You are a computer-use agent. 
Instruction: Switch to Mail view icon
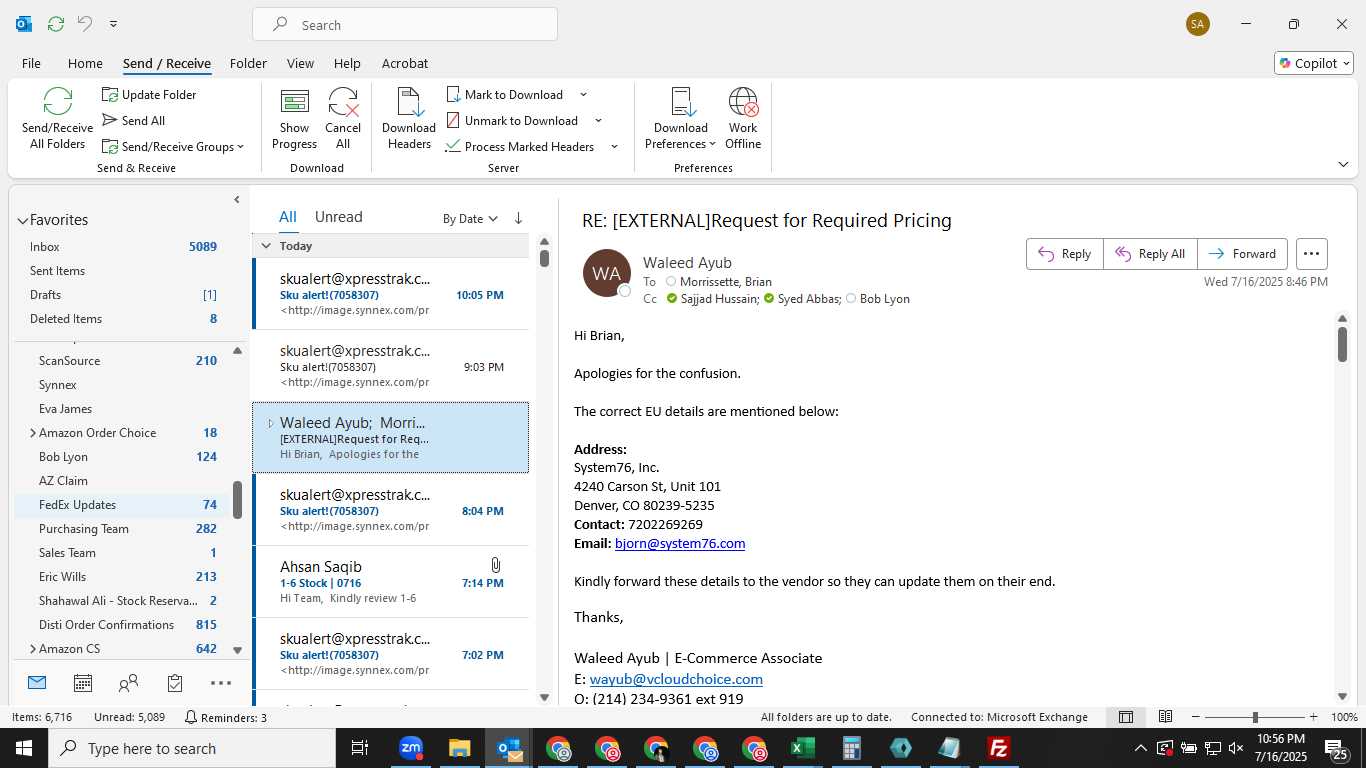(x=37, y=683)
